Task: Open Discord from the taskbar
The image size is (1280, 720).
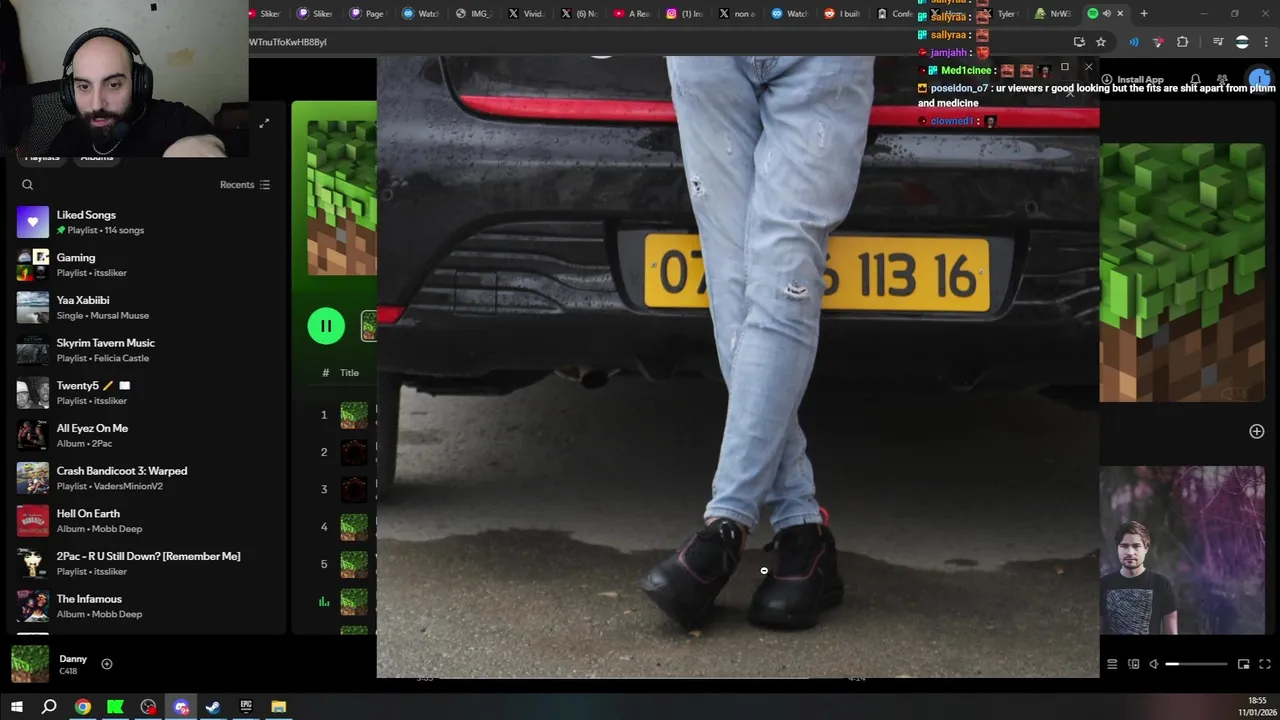Action: coord(181,707)
